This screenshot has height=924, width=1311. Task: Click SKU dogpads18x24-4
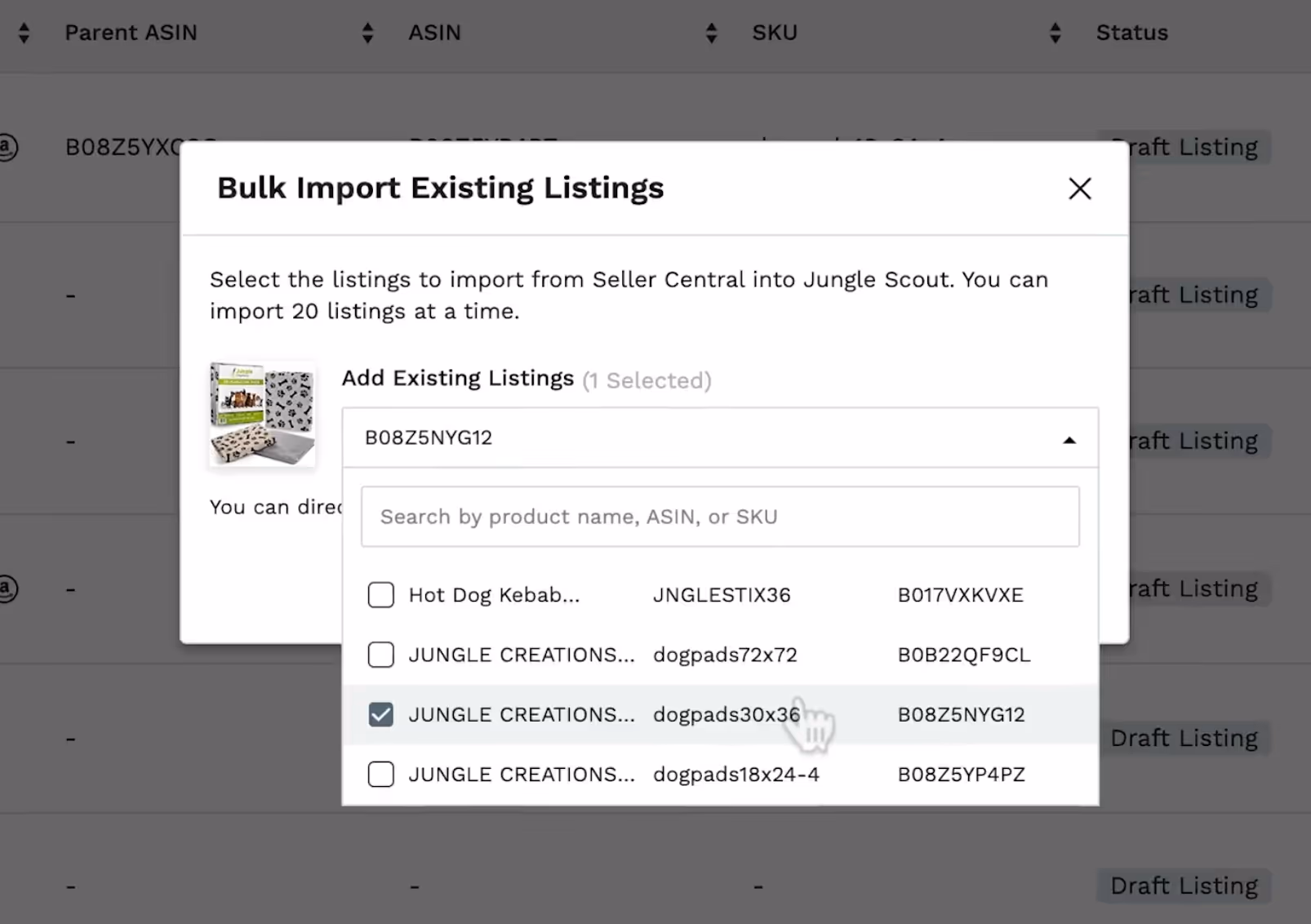pyautogui.click(x=736, y=774)
